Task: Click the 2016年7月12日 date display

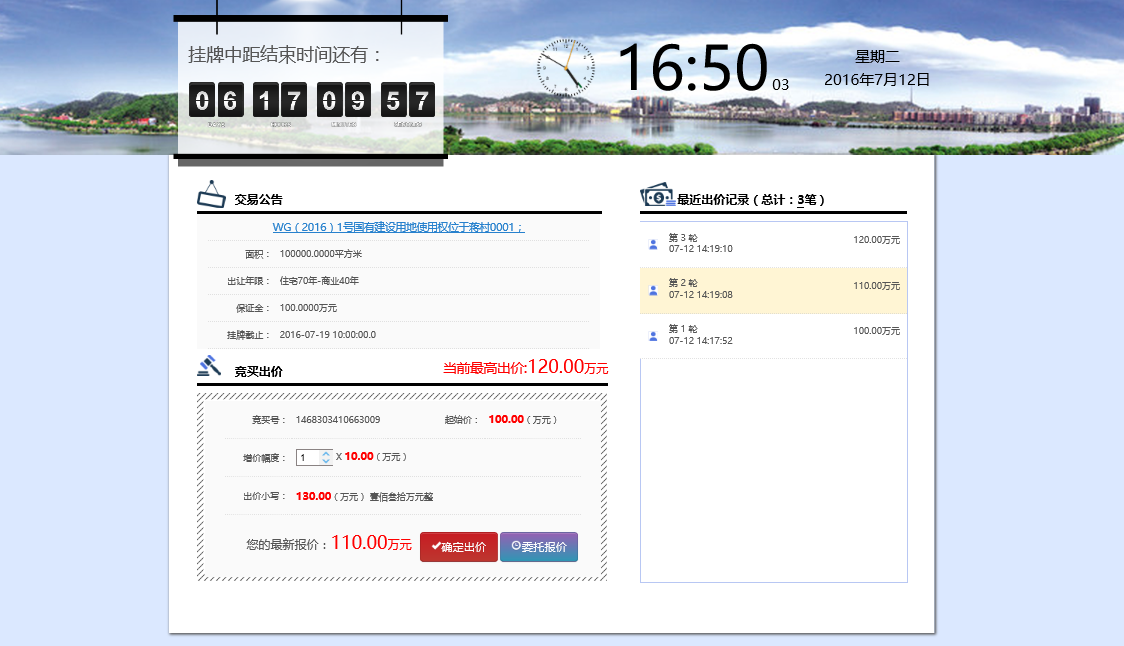Action: [x=877, y=80]
